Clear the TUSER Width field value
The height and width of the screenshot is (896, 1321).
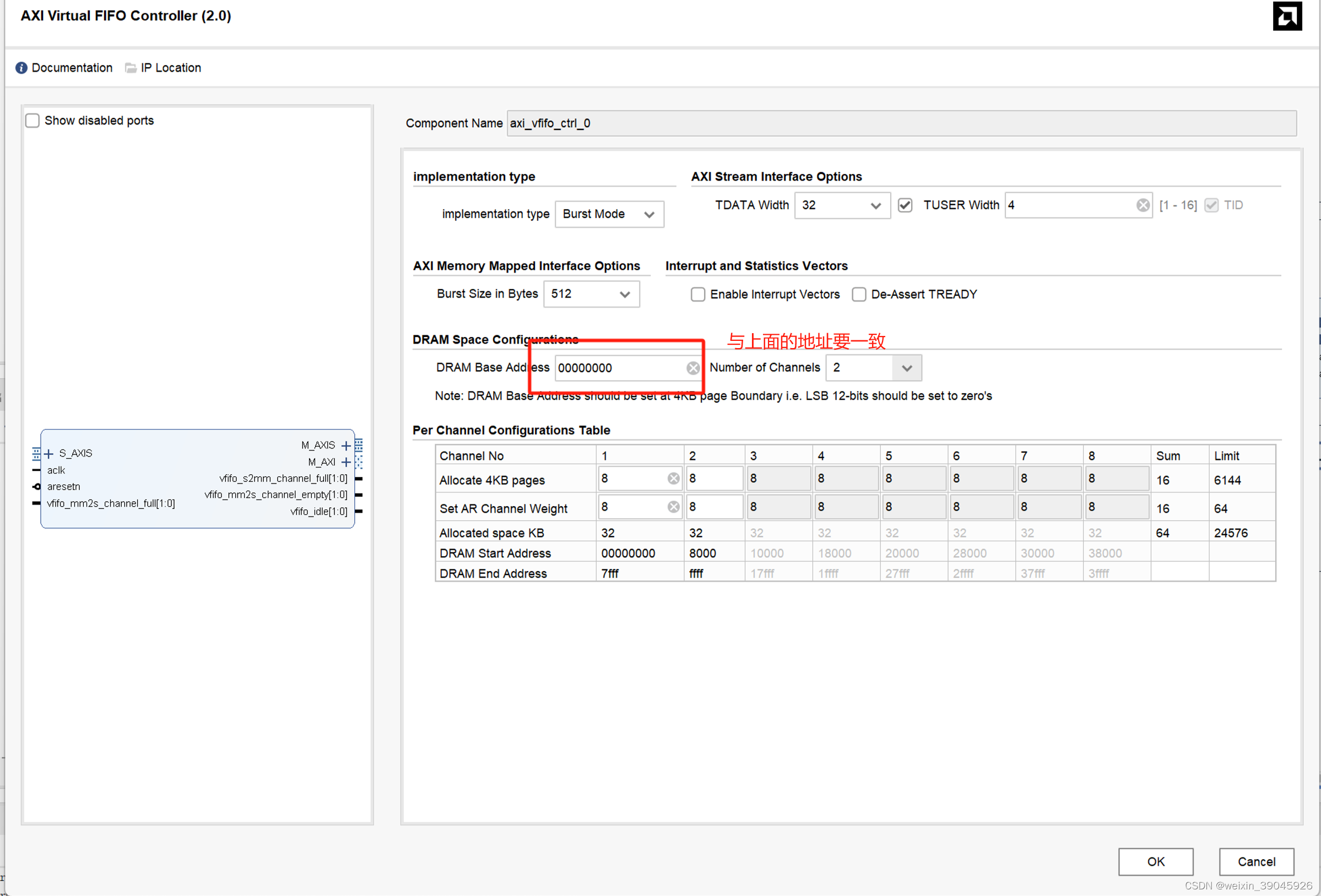point(1143,205)
